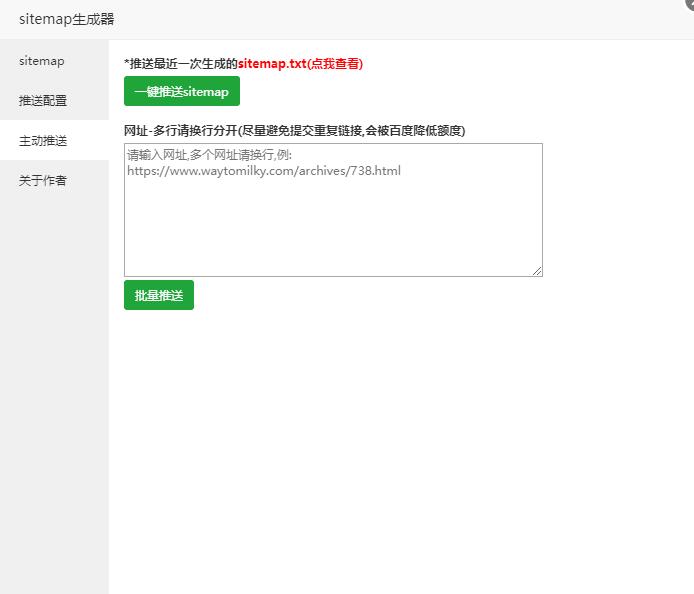Click the textarea resize grip handle
694x594 pixels.
pos(537,271)
